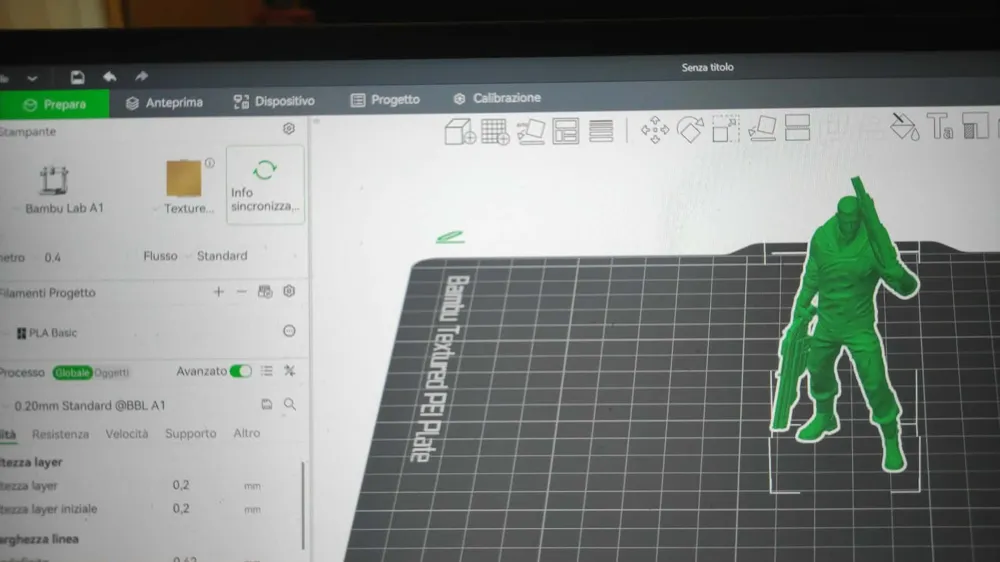Click the AMS filament sync icon
This screenshot has height=562, width=1000.
(265, 292)
